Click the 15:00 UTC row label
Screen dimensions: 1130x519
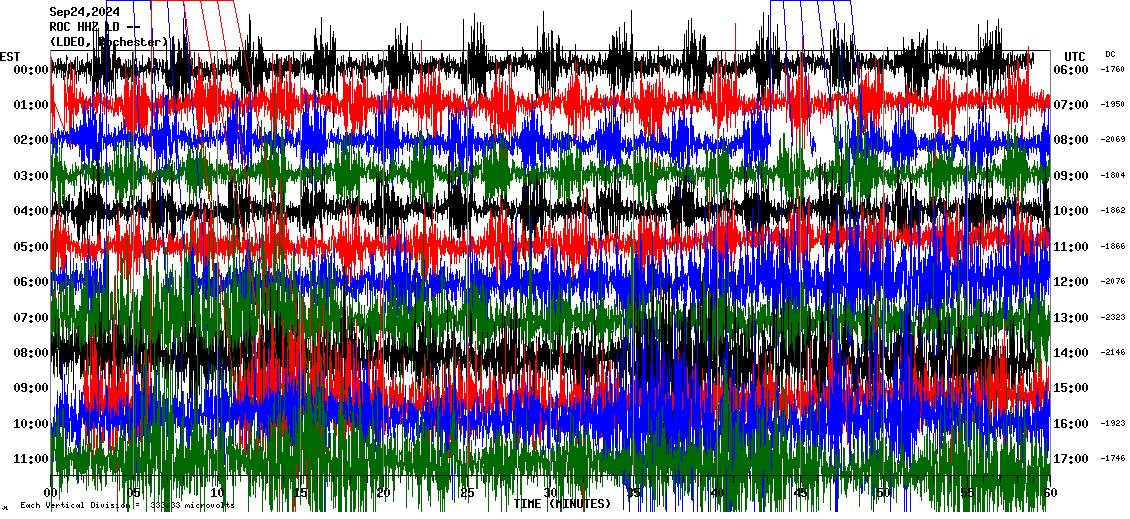[1073, 388]
